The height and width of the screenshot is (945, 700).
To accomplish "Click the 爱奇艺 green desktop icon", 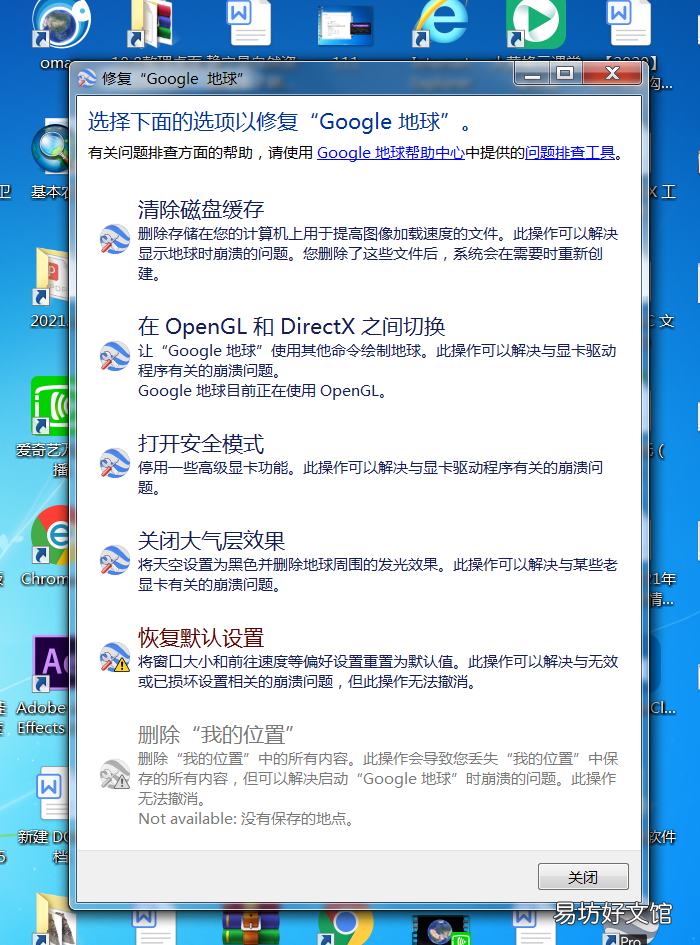I will click(51, 406).
